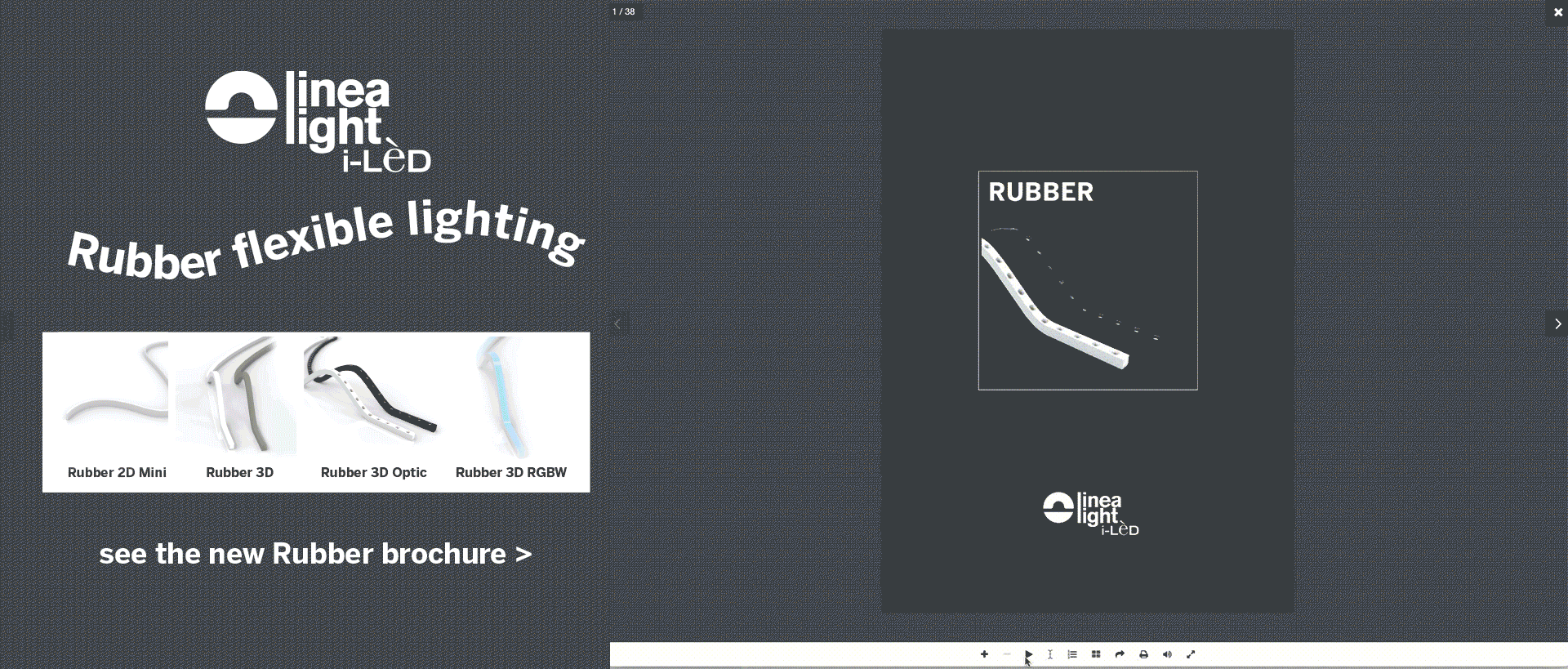Share the brochure using arrow icon
1568x669 pixels.
coord(1120,654)
